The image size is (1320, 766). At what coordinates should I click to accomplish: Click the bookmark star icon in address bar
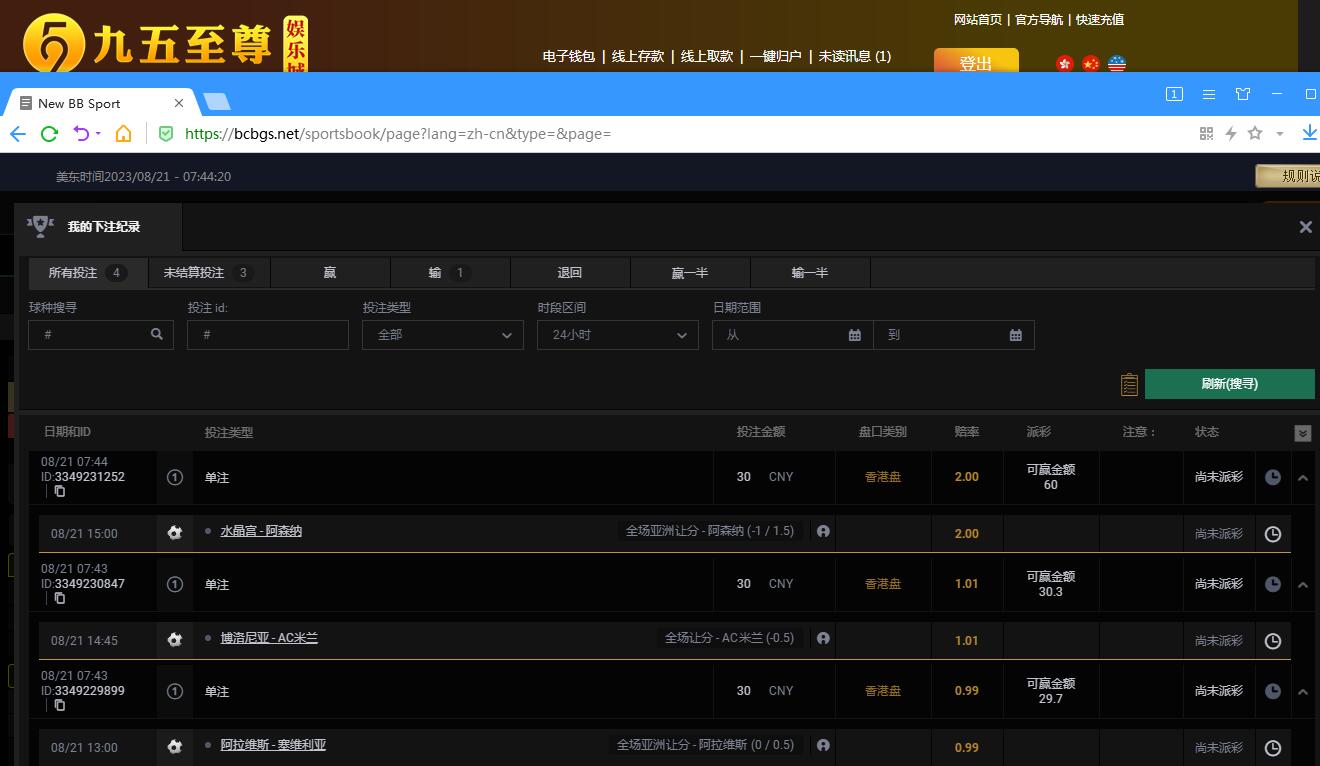1255,134
